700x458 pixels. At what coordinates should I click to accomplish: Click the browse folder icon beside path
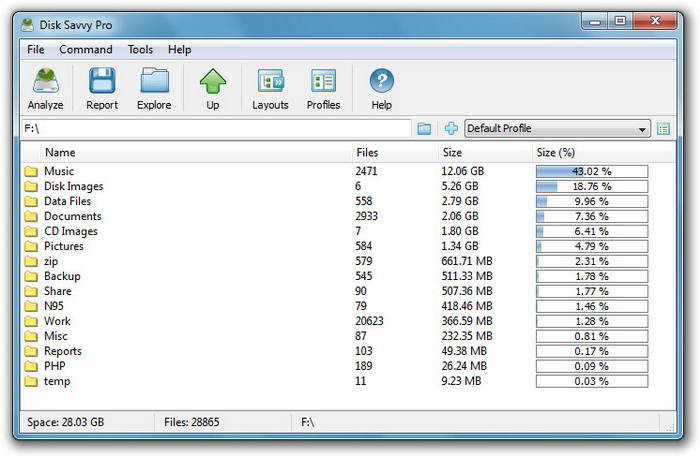pos(424,129)
